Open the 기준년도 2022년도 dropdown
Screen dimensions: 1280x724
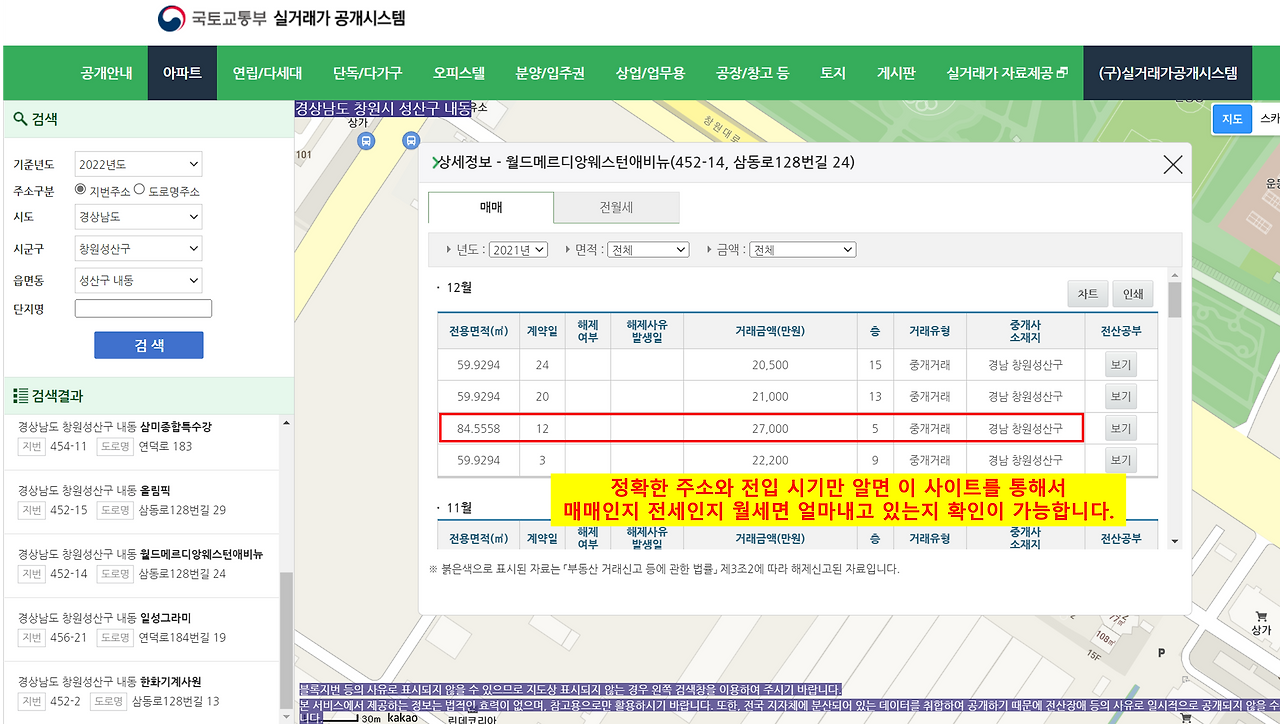point(138,164)
